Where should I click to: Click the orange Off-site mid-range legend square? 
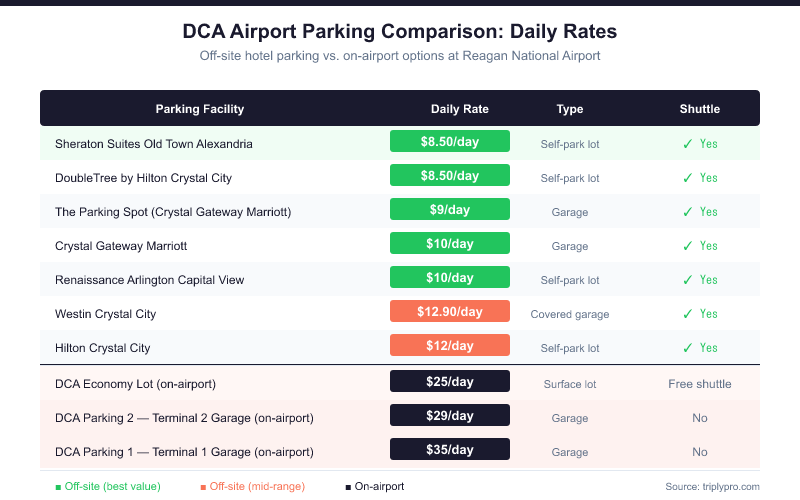[x=203, y=487]
